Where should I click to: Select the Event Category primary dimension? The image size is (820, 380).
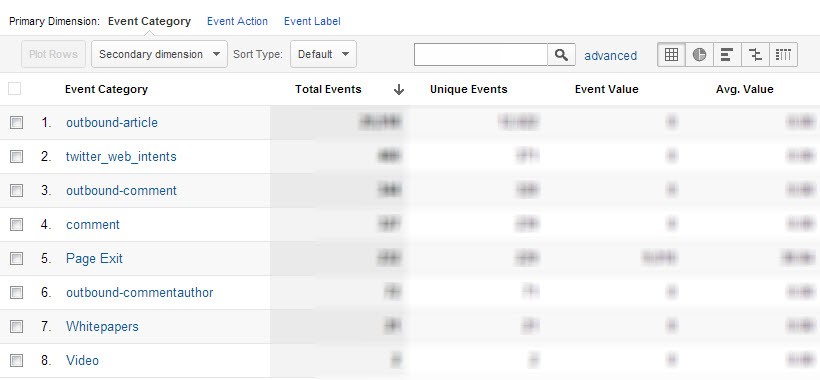pyautogui.click(x=150, y=21)
